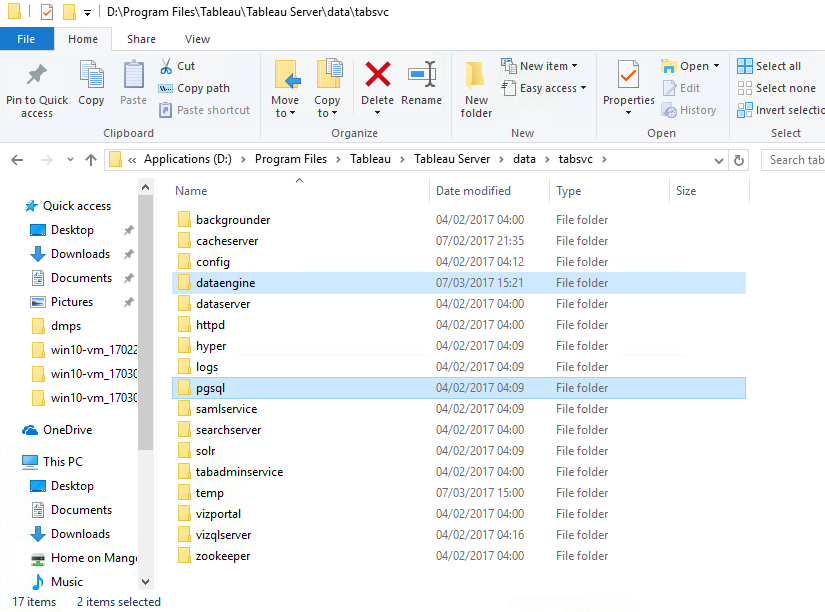825x612 pixels.
Task: Open the Move to menu
Action: coord(285,89)
